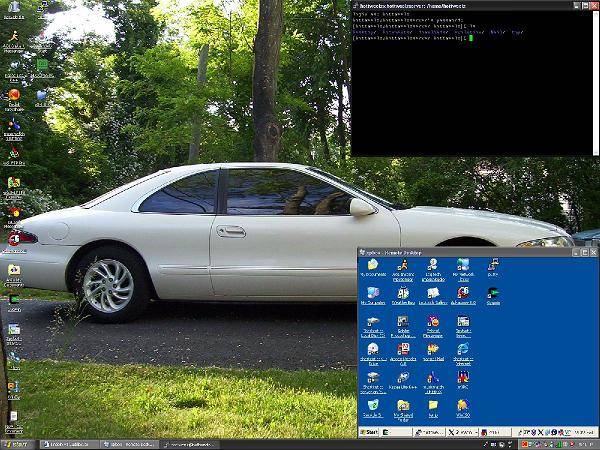Open window-shaped shortcut icon right of Yahoo Messenger
600x450 pixels.
click(463, 321)
